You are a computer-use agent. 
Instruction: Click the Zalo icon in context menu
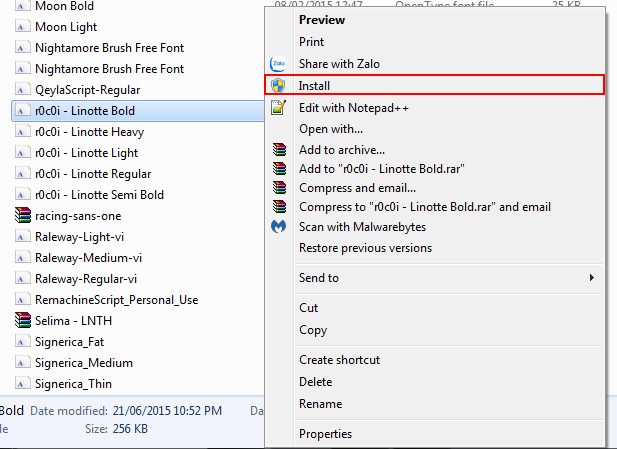click(x=279, y=64)
